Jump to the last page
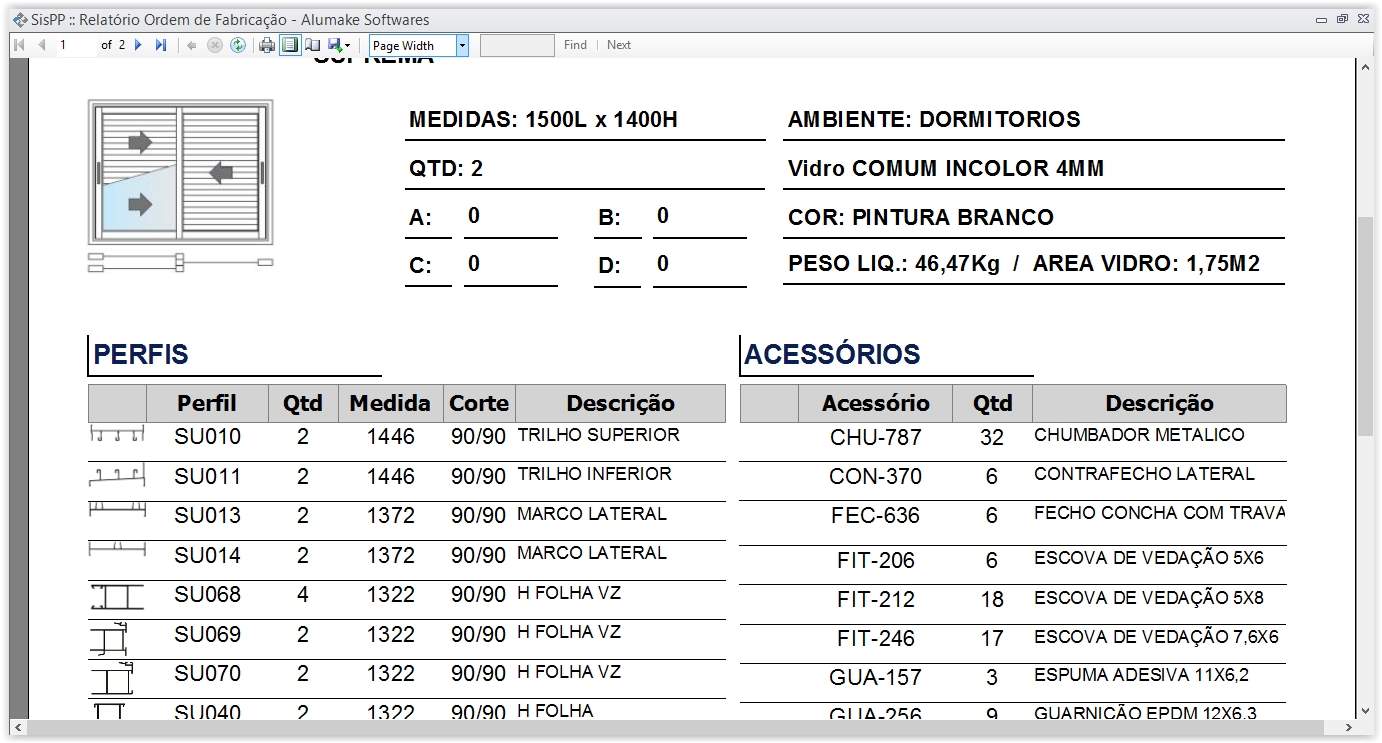The image size is (1382, 743). pyautogui.click(x=160, y=45)
